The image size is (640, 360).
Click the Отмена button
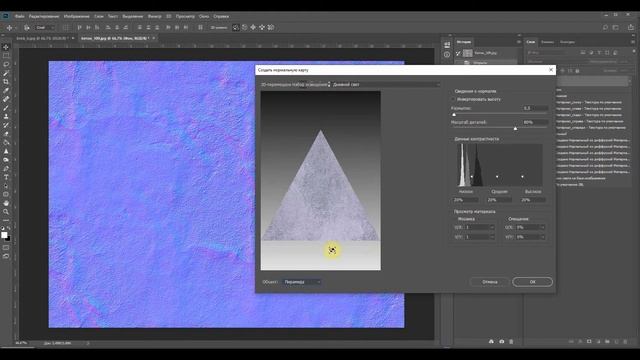coord(489,282)
